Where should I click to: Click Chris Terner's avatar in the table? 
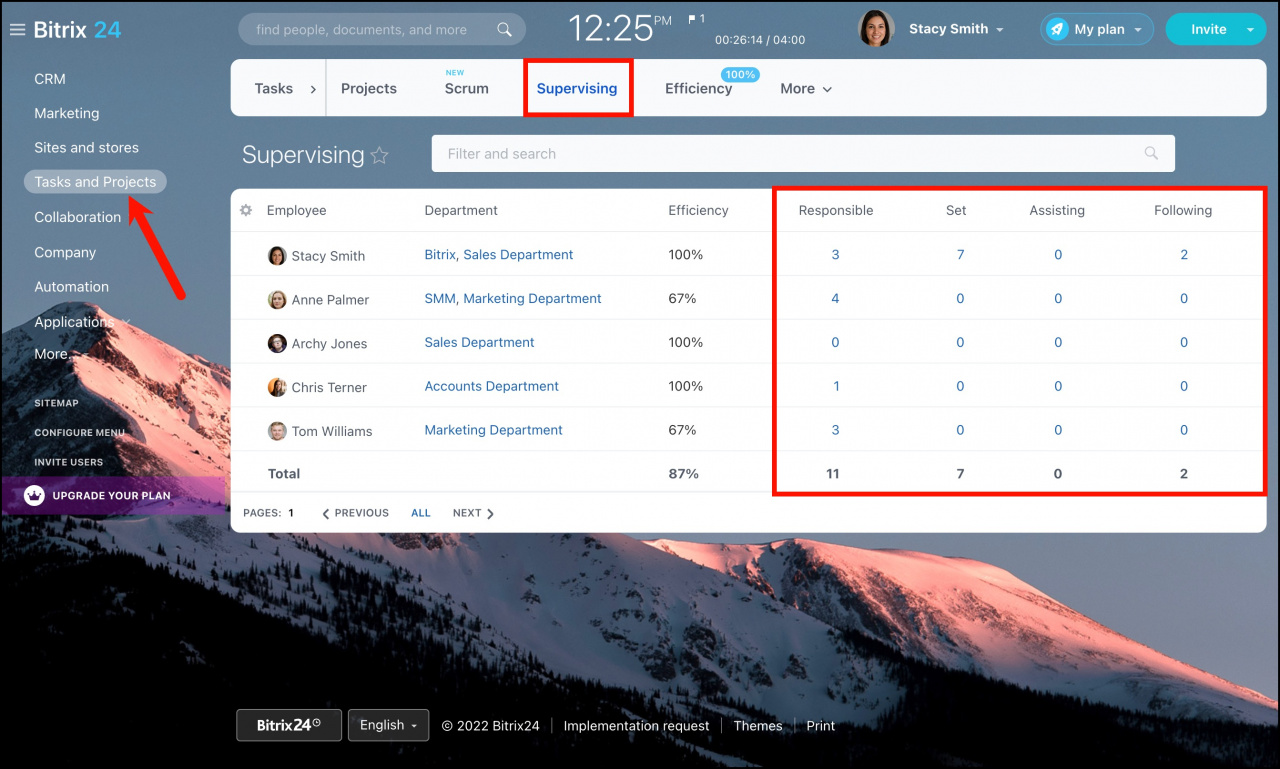277,388
